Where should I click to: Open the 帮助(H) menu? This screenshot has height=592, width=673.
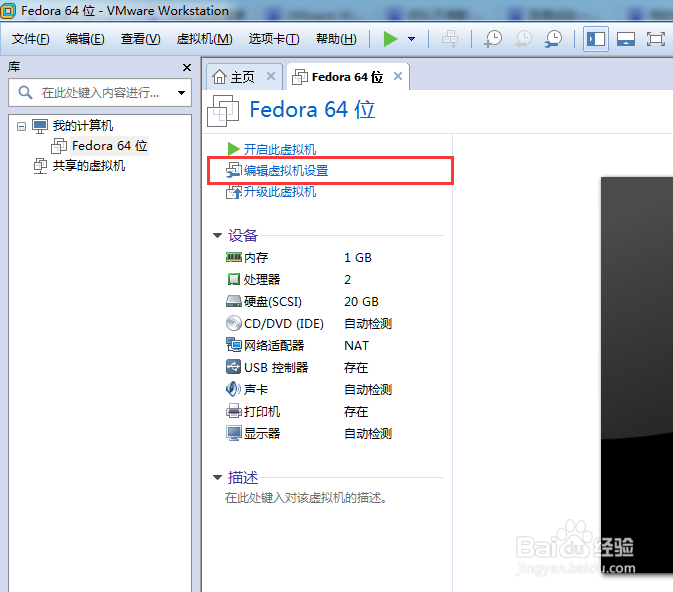[336, 39]
